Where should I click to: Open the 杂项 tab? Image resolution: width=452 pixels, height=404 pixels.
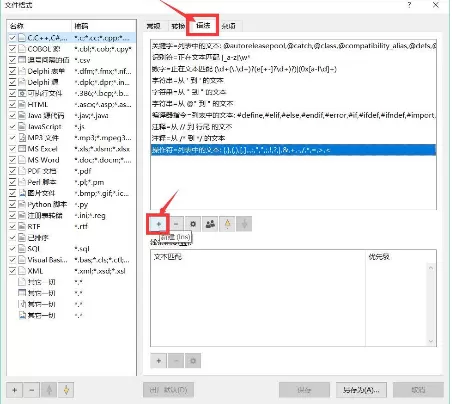(229, 26)
